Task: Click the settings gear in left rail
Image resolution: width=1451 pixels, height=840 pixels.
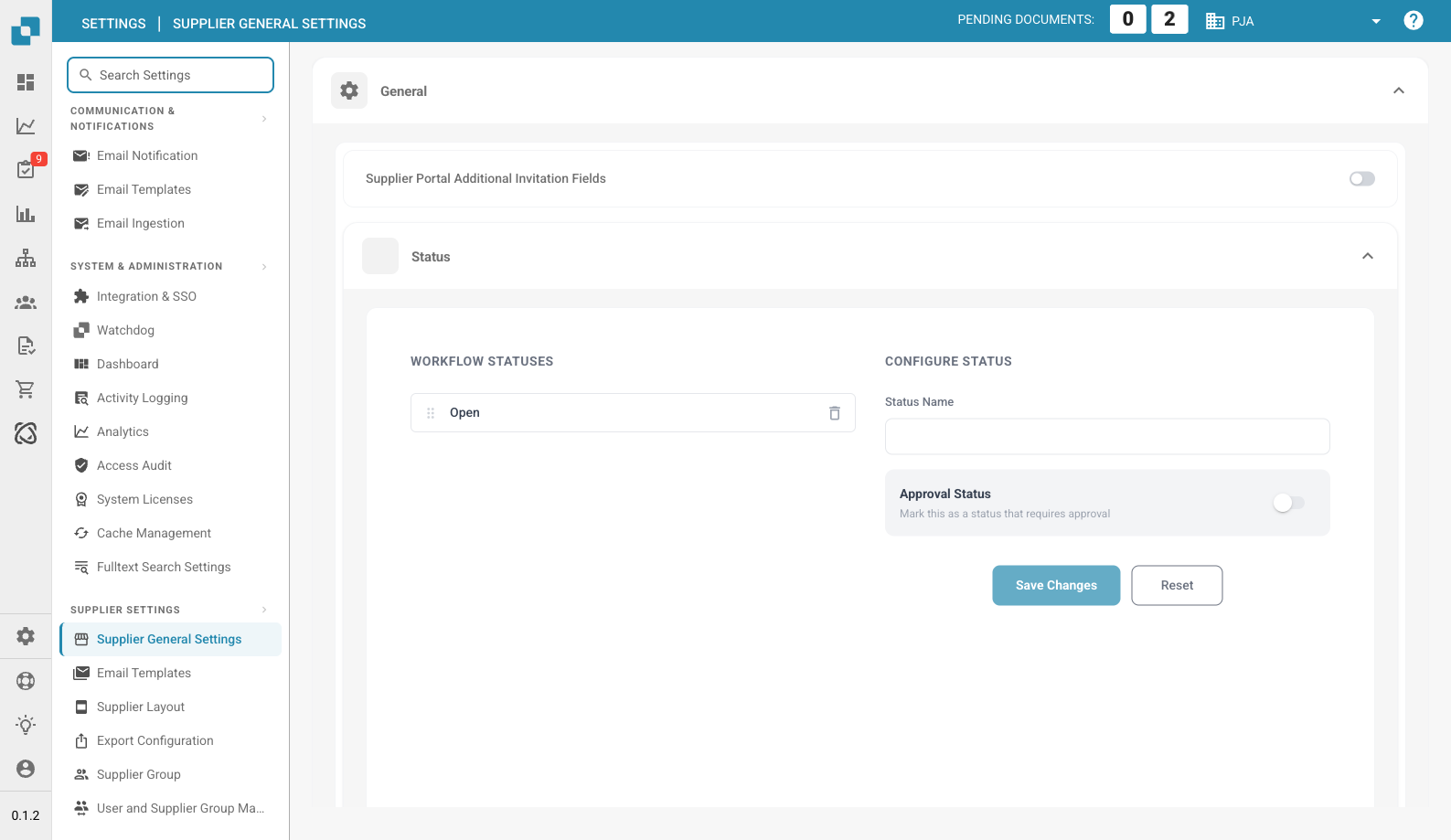Action: (26, 636)
